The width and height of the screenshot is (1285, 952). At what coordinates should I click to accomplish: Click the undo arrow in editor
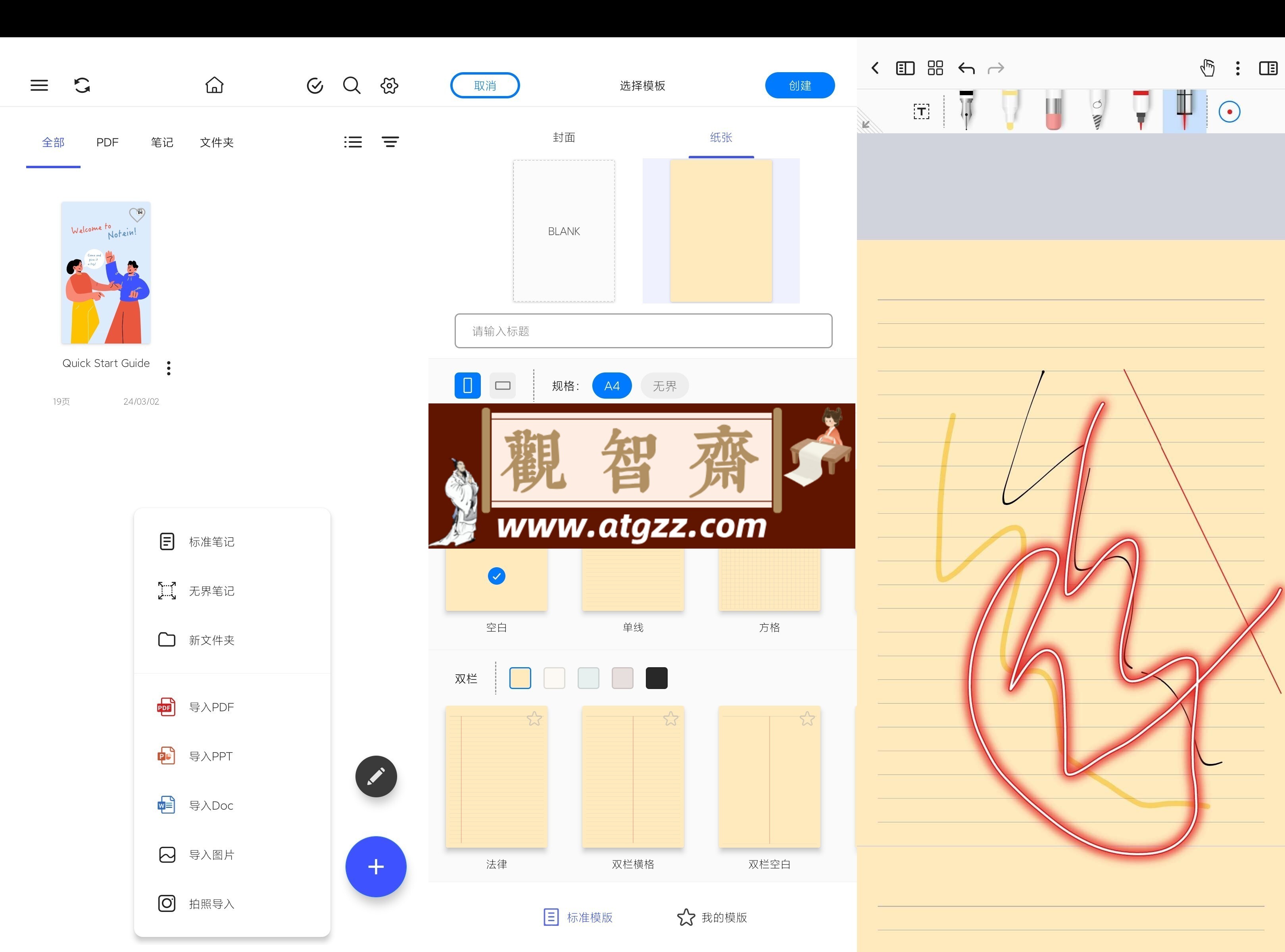(x=966, y=69)
